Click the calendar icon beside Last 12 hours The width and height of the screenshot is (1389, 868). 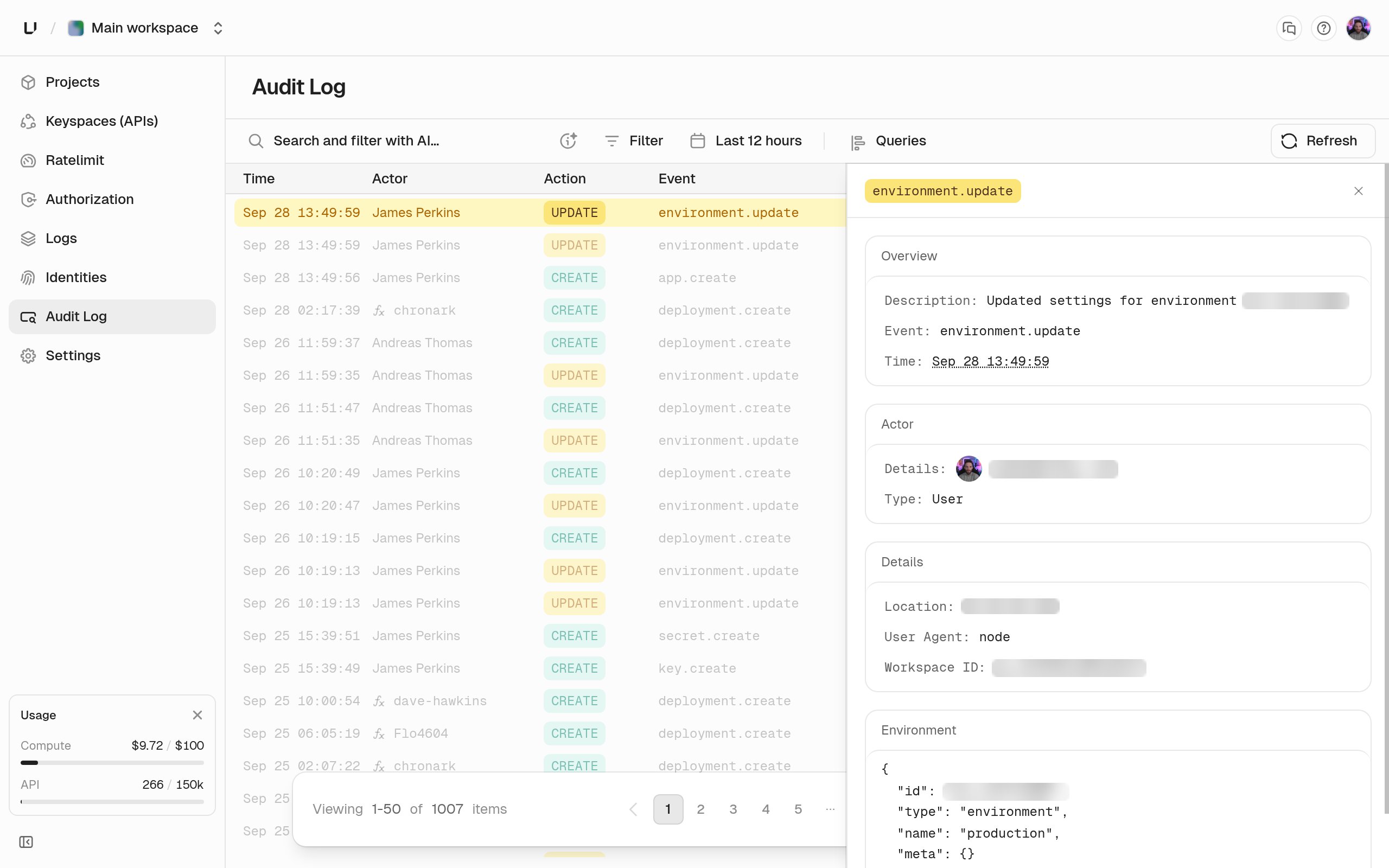[x=697, y=141]
